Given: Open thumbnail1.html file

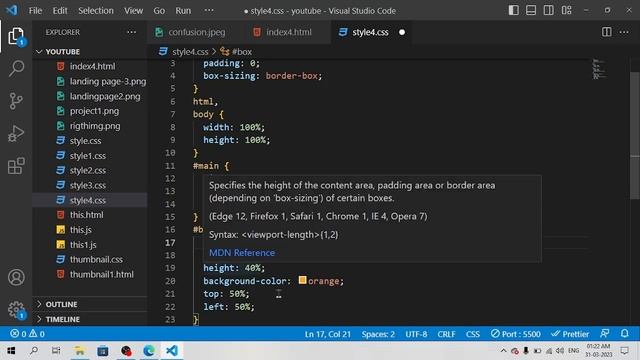Looking at the screenshot, I should click(x=101, y=274).
